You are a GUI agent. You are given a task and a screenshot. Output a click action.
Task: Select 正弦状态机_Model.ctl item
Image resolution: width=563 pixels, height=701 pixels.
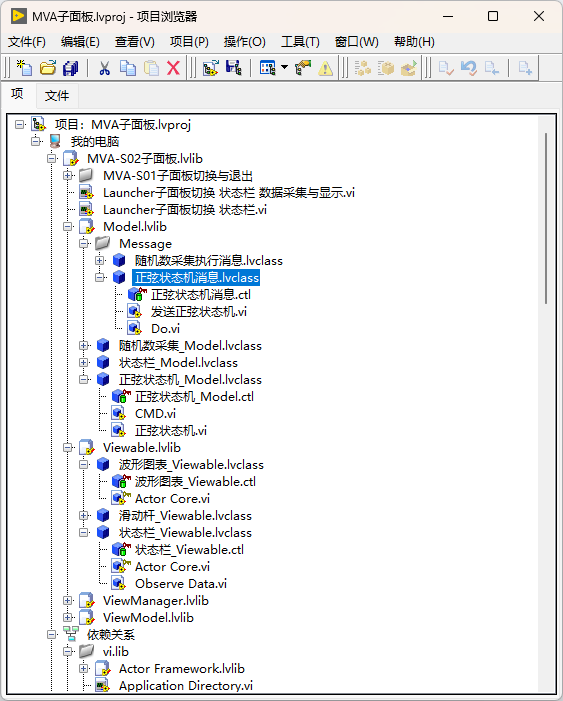194,396
